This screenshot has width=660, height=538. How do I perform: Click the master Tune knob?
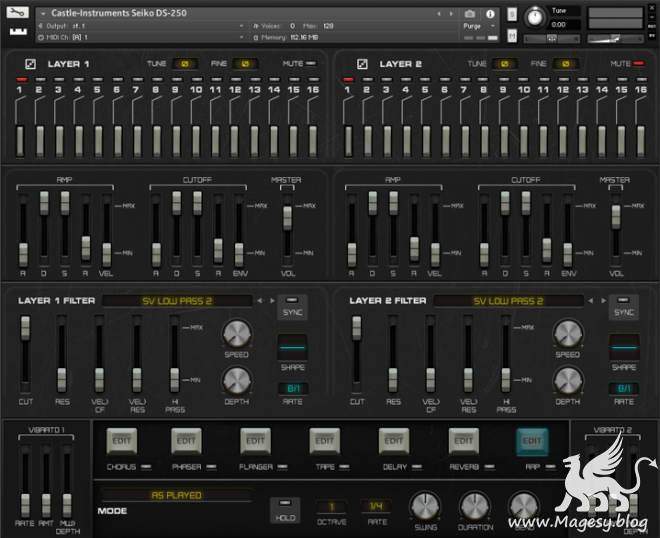pos(535,17)
